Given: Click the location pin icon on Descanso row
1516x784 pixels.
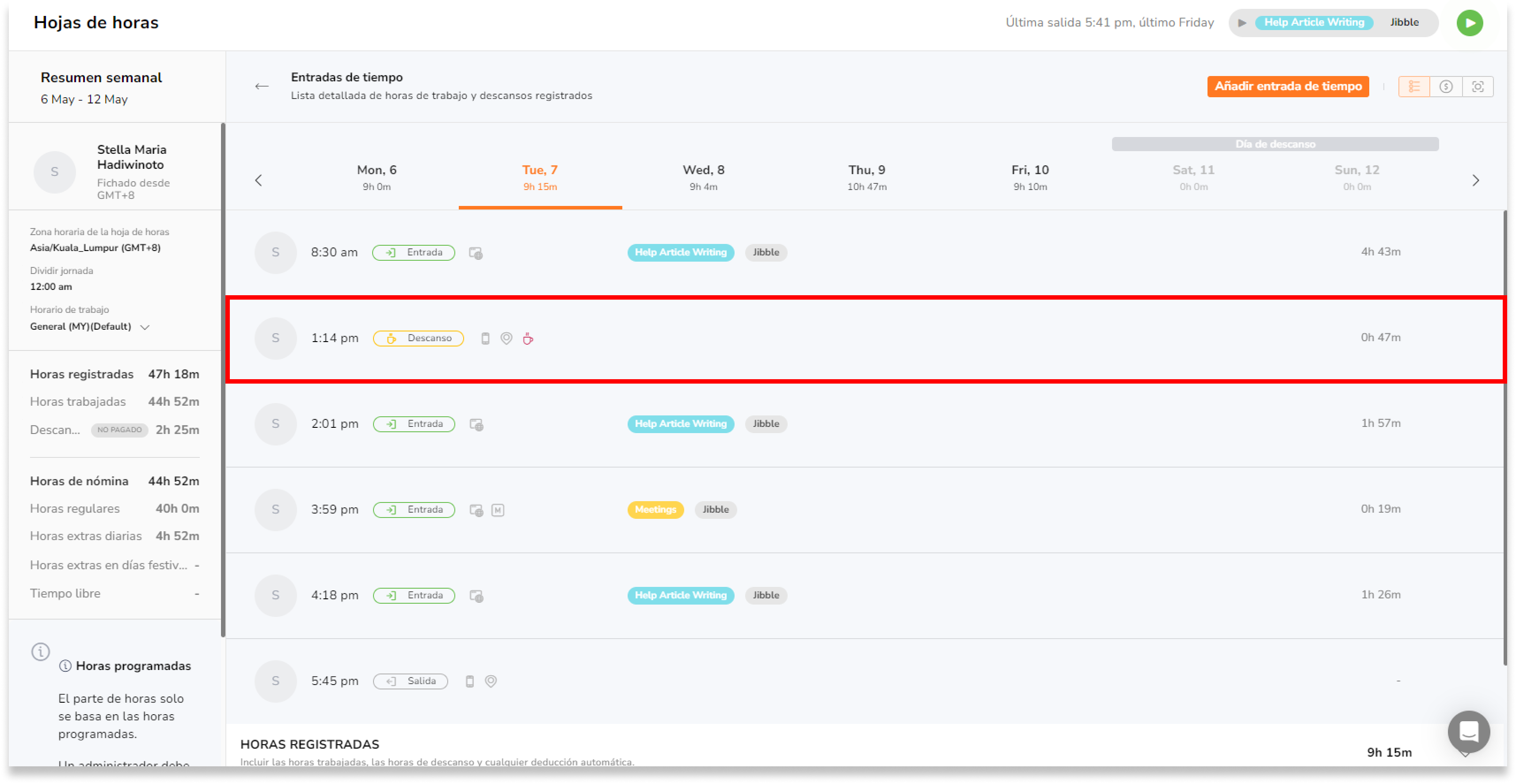Looking at the screenshot, I should (506, 339).
